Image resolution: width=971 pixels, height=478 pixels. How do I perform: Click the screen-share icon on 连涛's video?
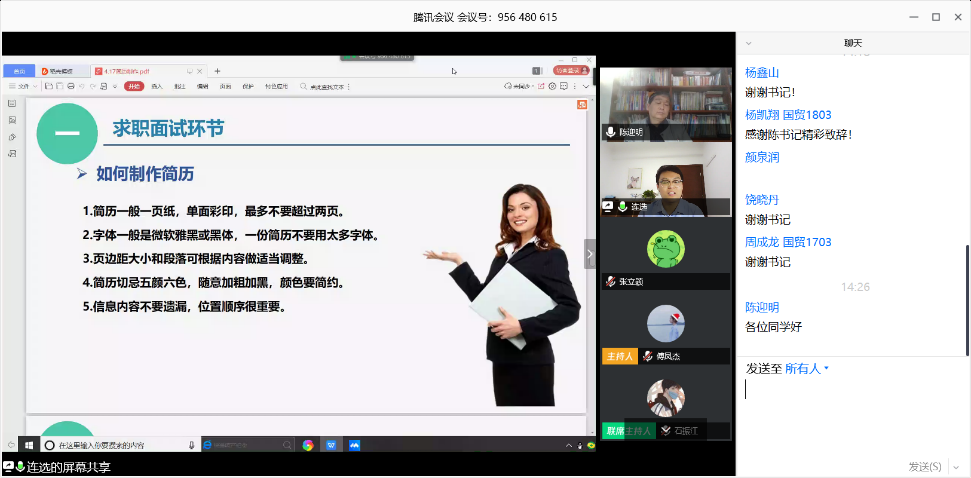point(607,206)
